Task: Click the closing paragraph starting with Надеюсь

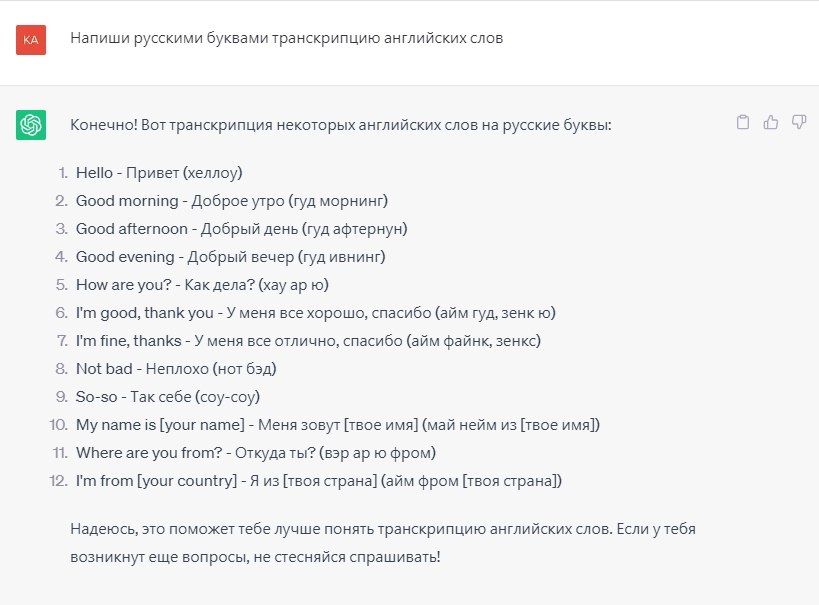Action: click(x=396, y=541)
